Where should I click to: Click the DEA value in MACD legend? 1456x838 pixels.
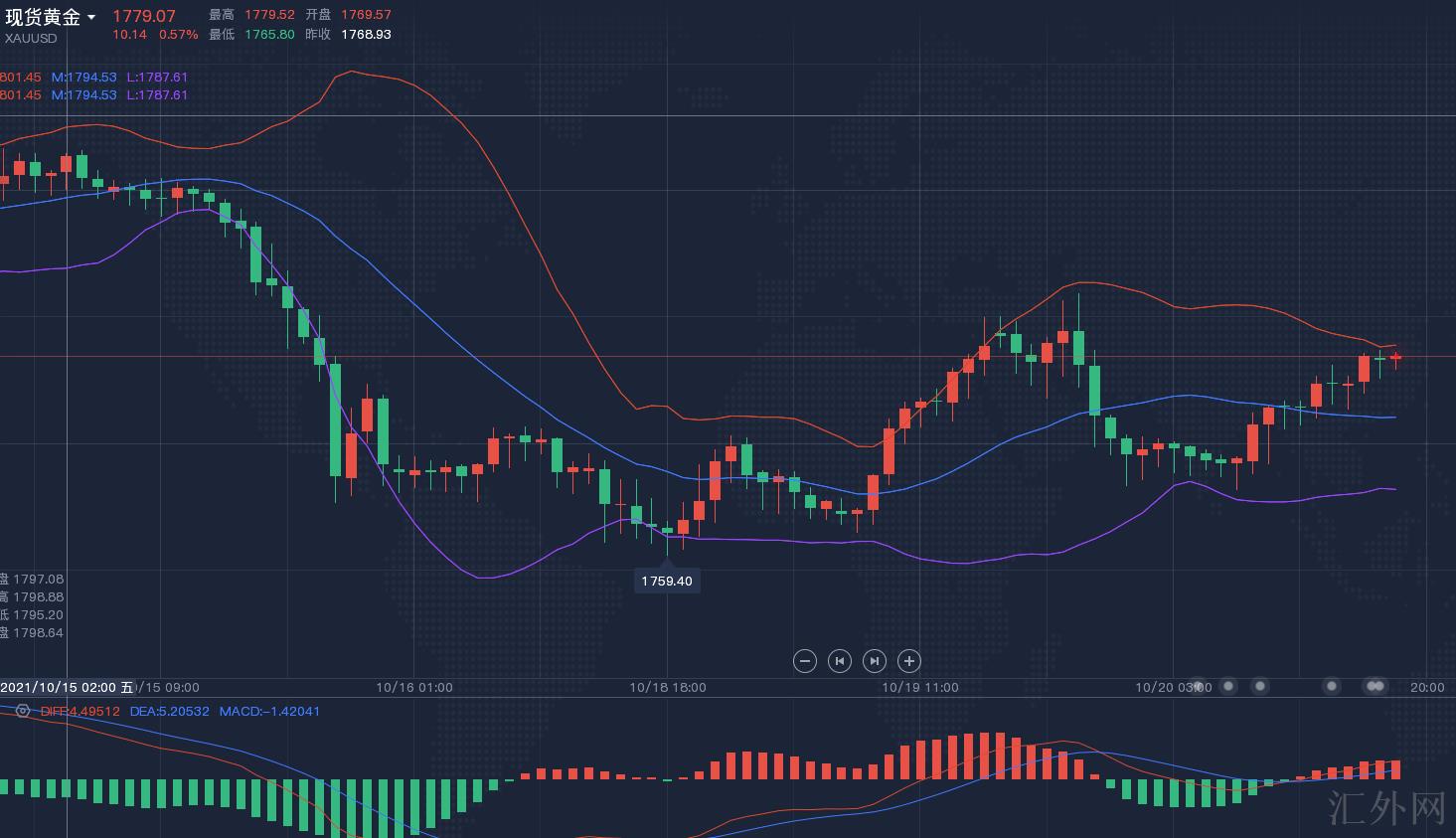click(169, 712)
